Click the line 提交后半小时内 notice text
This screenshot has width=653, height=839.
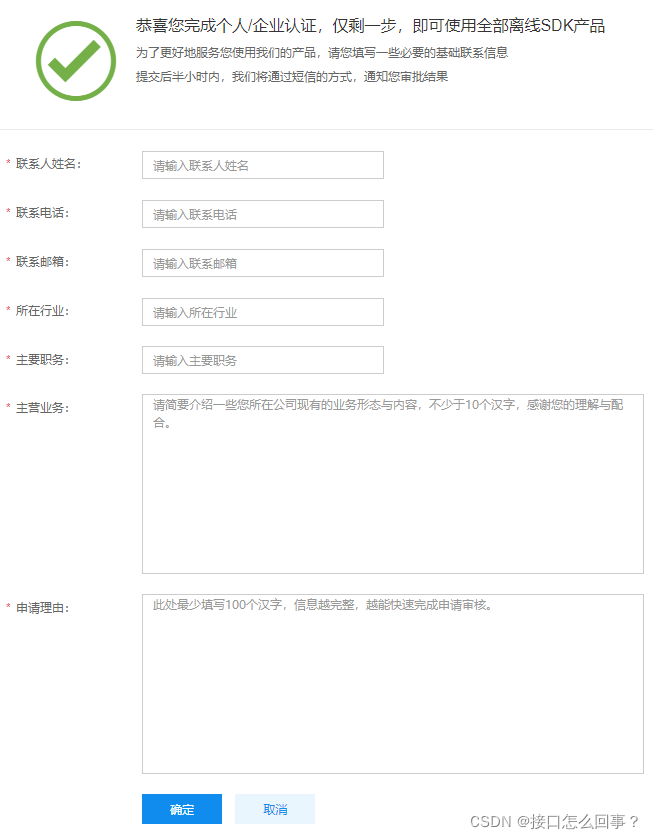(292, 77)
